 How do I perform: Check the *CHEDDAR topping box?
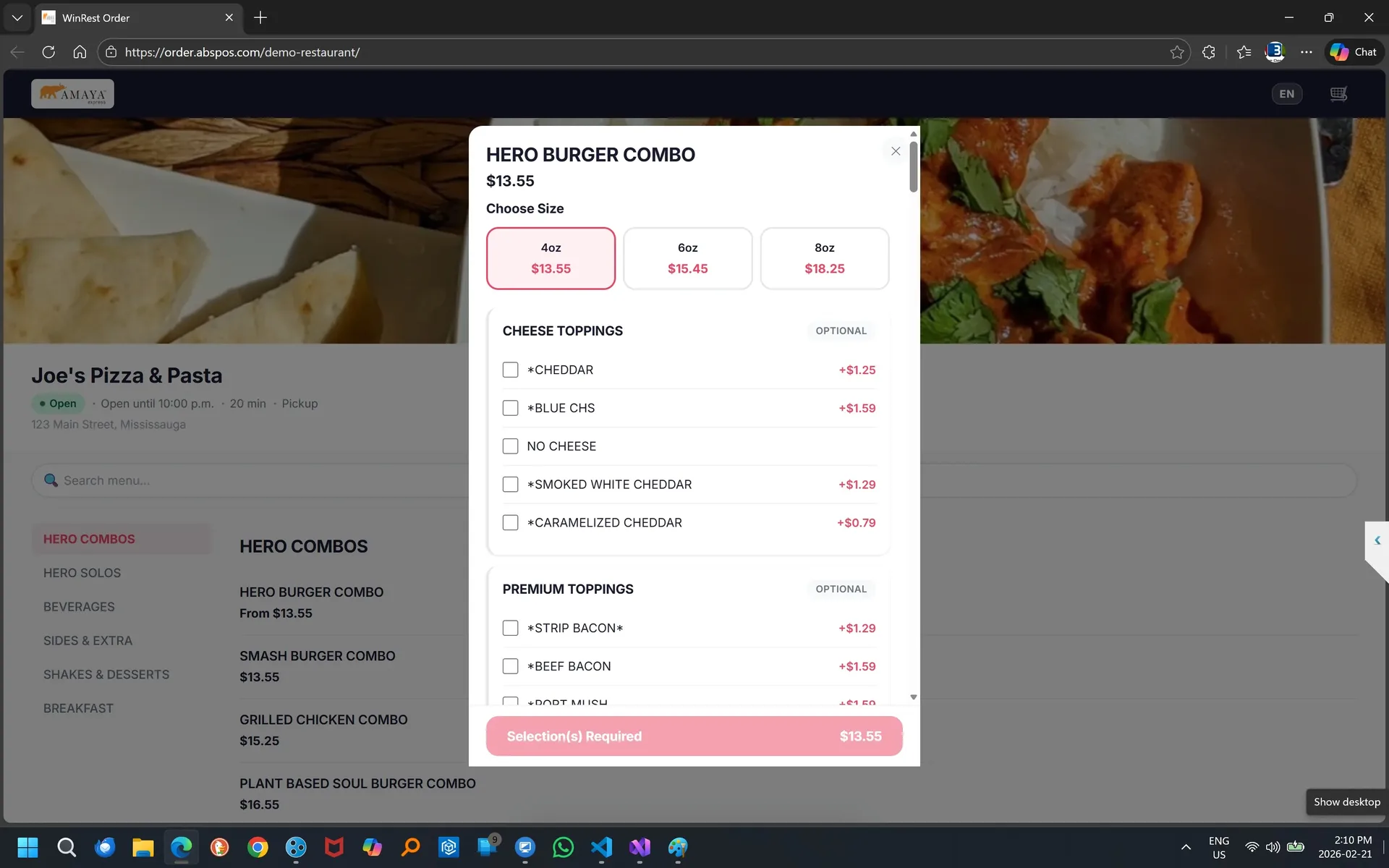click(510, 370)
